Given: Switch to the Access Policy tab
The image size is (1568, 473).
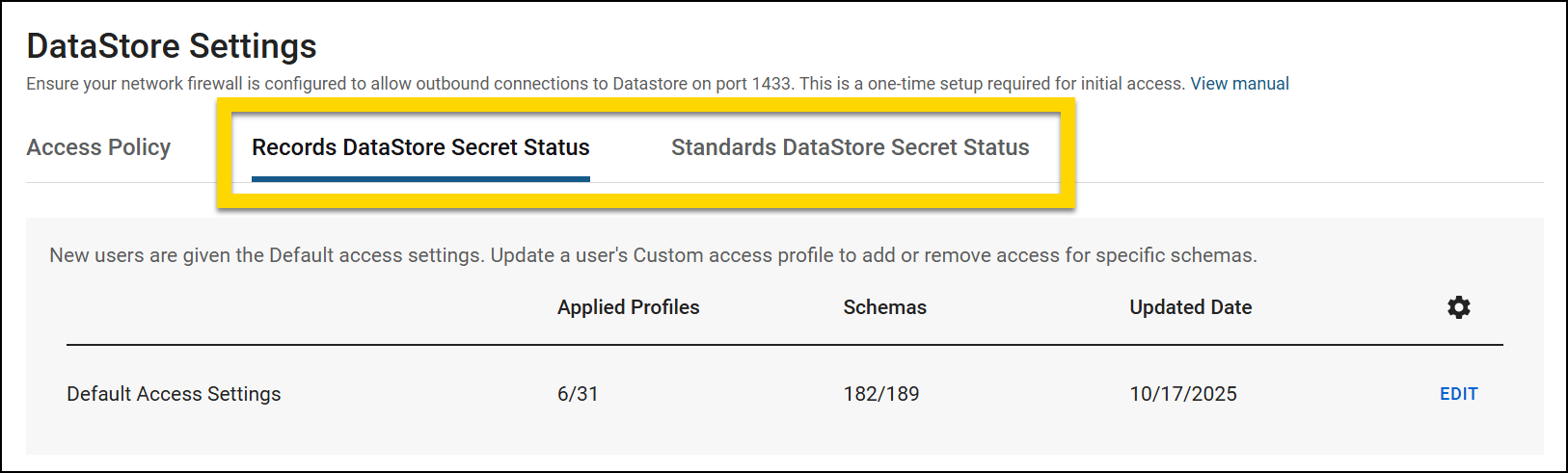Looking at the screenshot, I should point(98,147).
